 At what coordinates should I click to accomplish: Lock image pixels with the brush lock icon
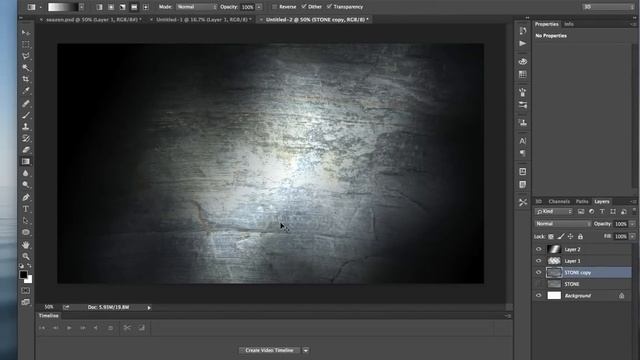[561, 236]
